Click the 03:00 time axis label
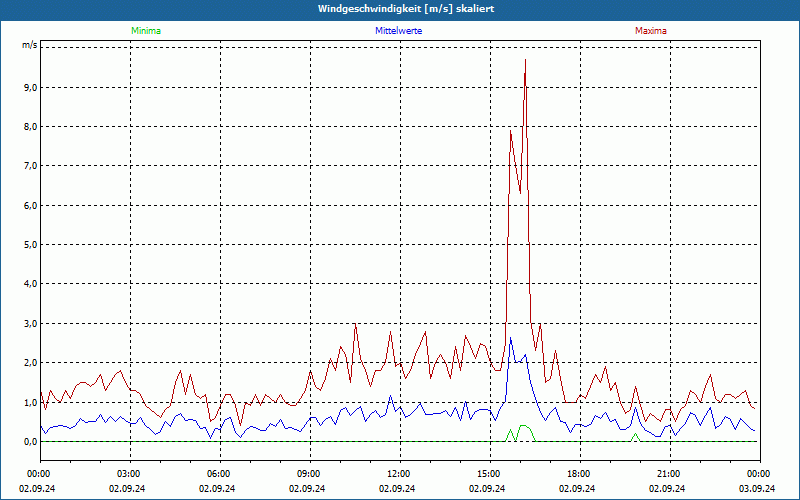 [131, 473]
